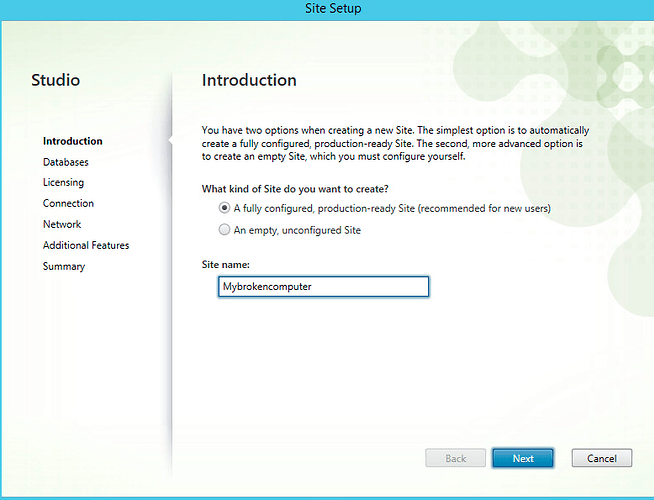Image resolution: width=654 pixels, height=500 pixels.
Task: Select the empty, unconfigured Site option
Action: 224,230
